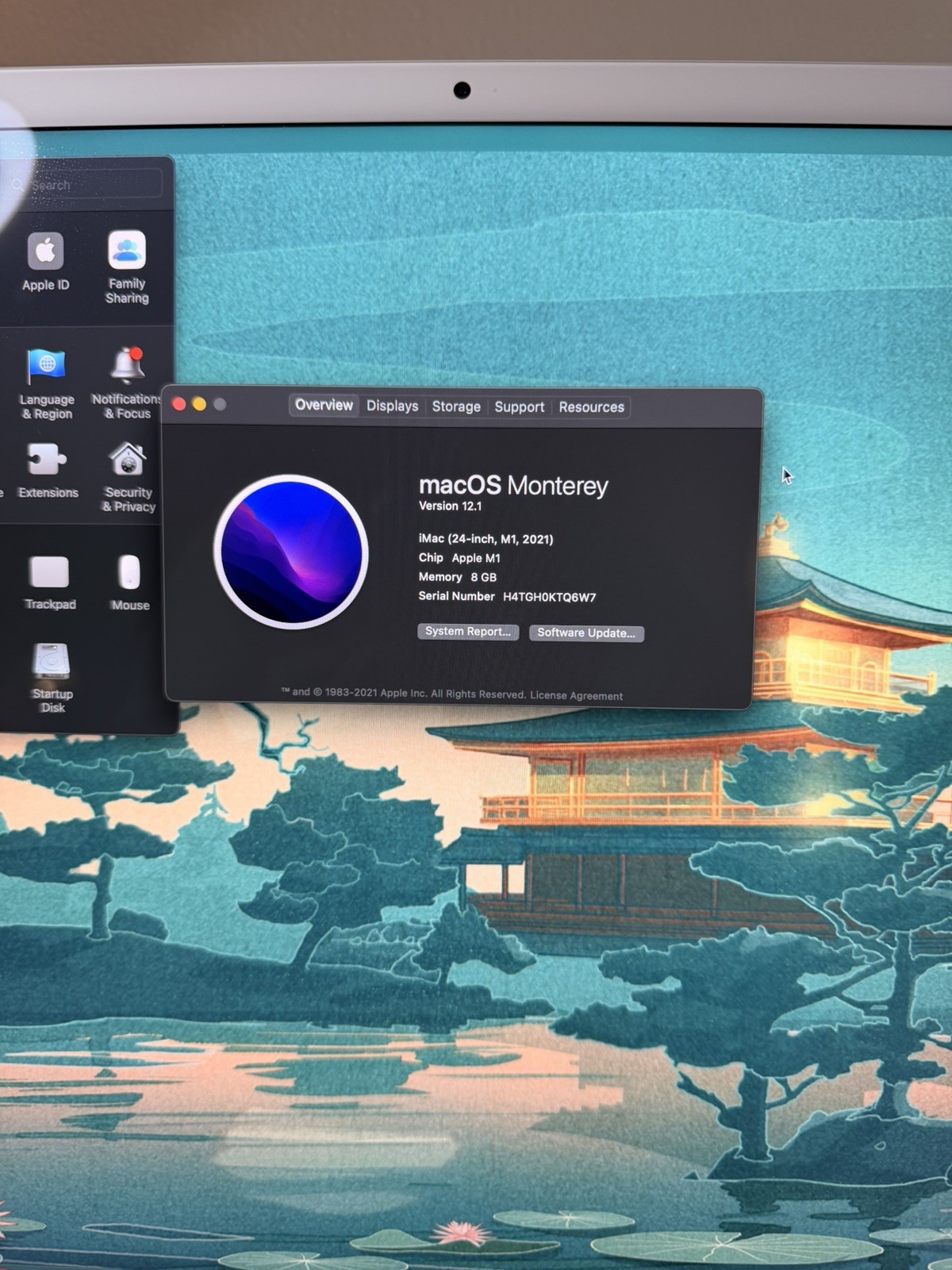Open the License Agreement link
The height and width of the screenshot is (1270, 952).
pyautogui.click(x=577, y=695)
